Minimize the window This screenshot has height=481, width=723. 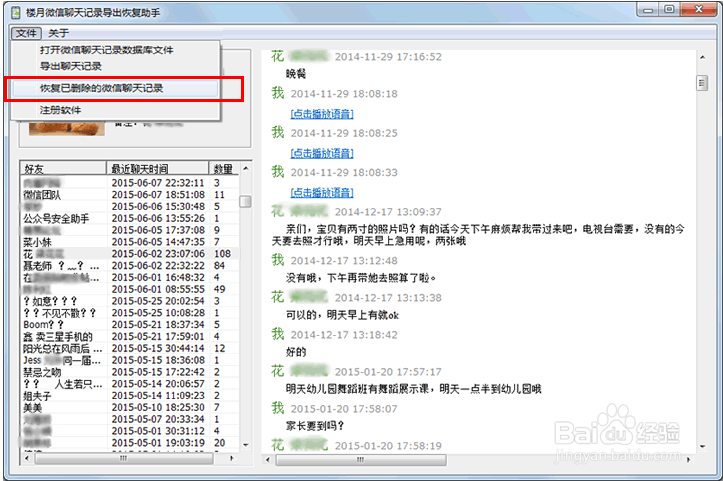point(649,10)
